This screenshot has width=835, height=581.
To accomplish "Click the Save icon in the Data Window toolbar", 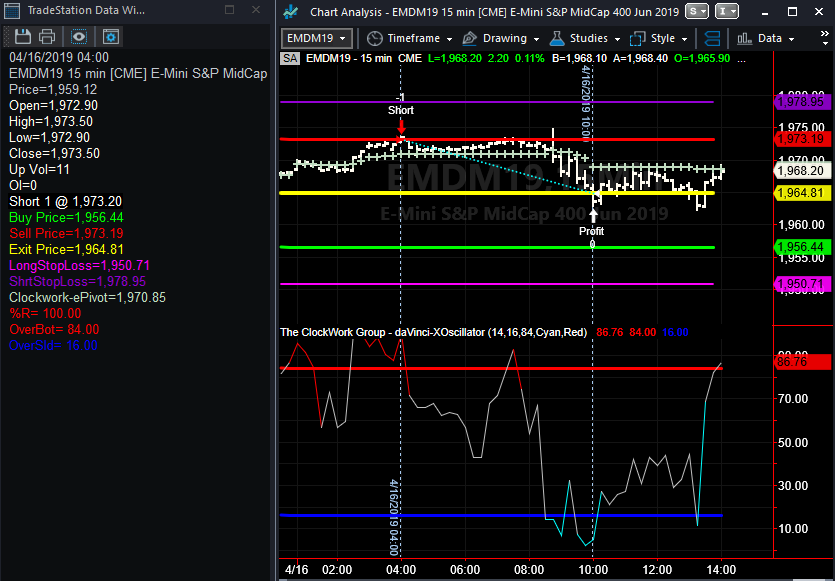I will click(x=22, y=36).
